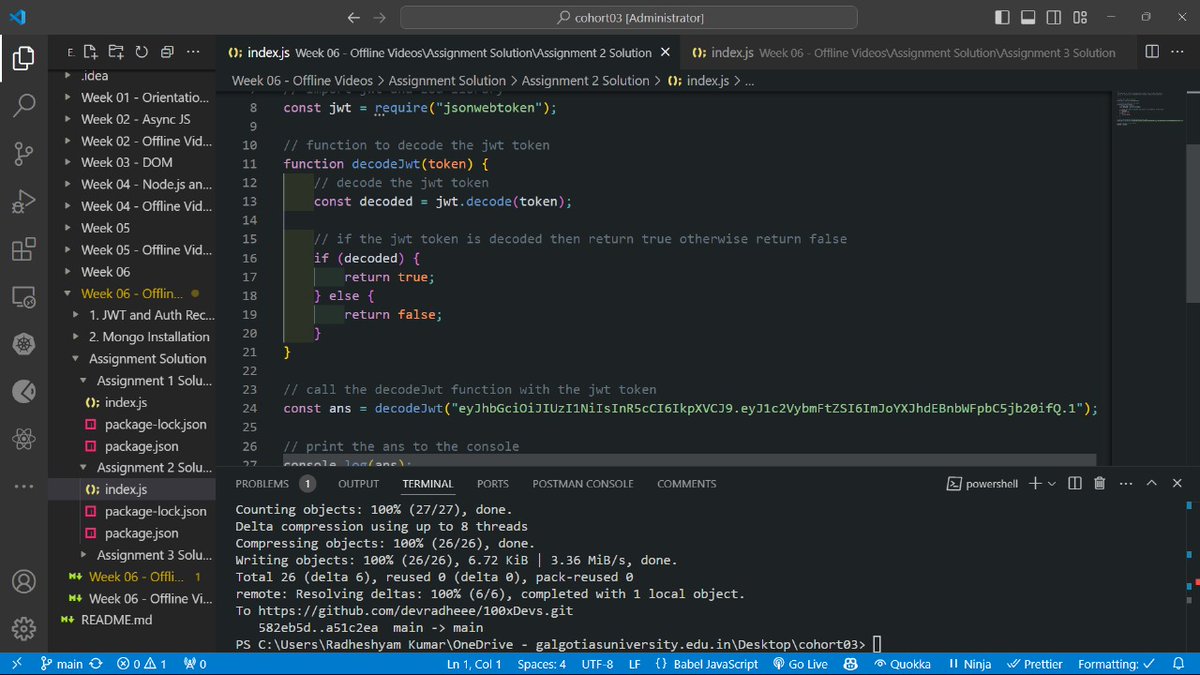
Task: Maximize the terminal panel size
Action: point(1150,483)
